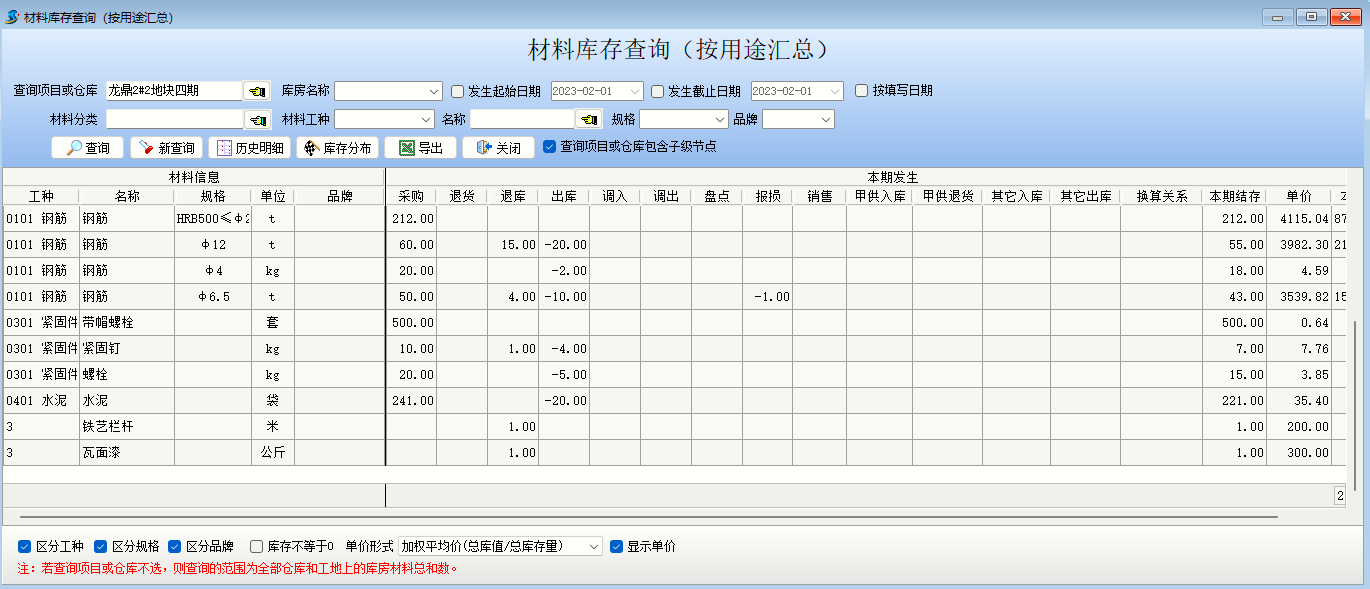Click the 查询 magnifier search button
Screen dimensions: 1370x589
tap(87, 148)
